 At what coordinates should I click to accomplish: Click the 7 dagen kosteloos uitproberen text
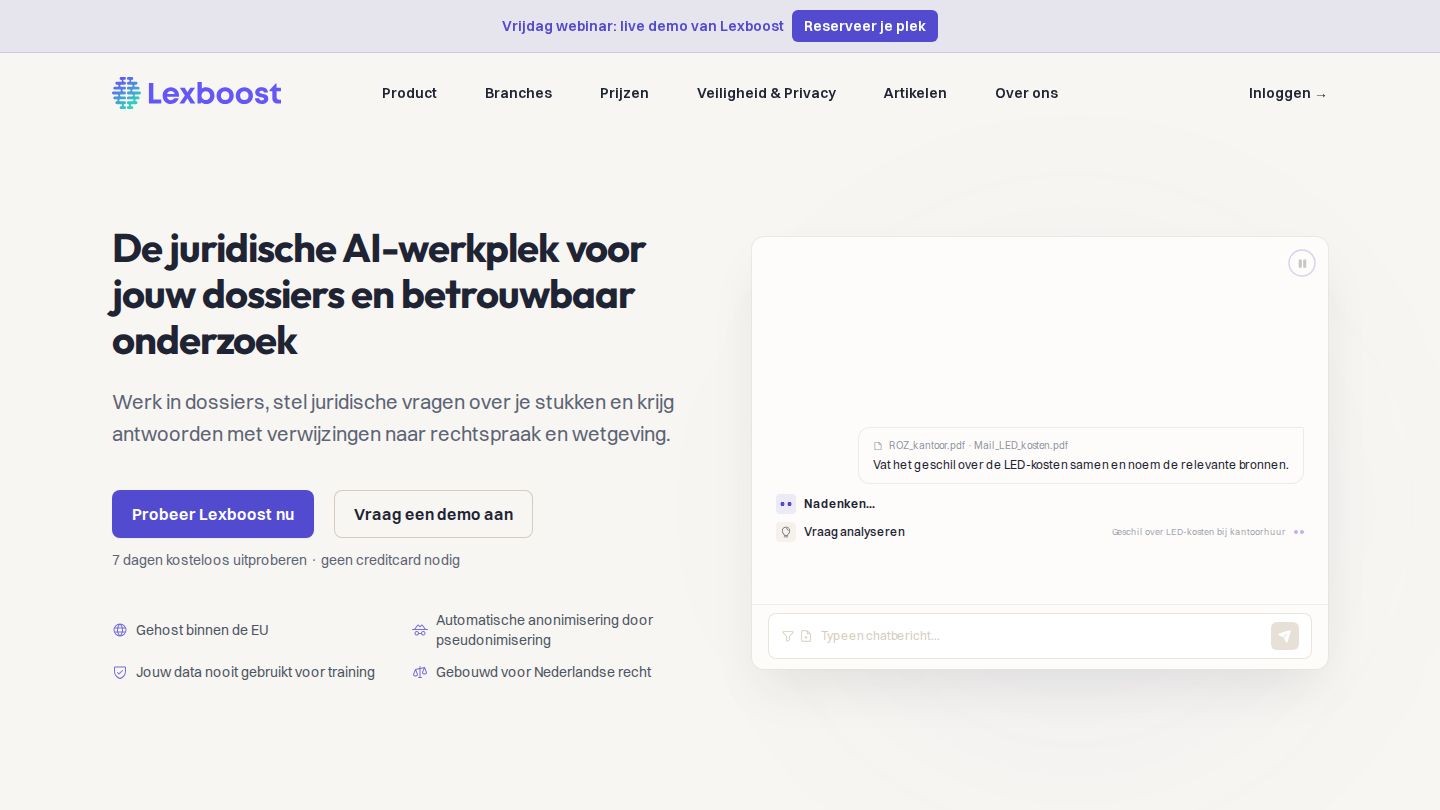[x=209, y=560]
